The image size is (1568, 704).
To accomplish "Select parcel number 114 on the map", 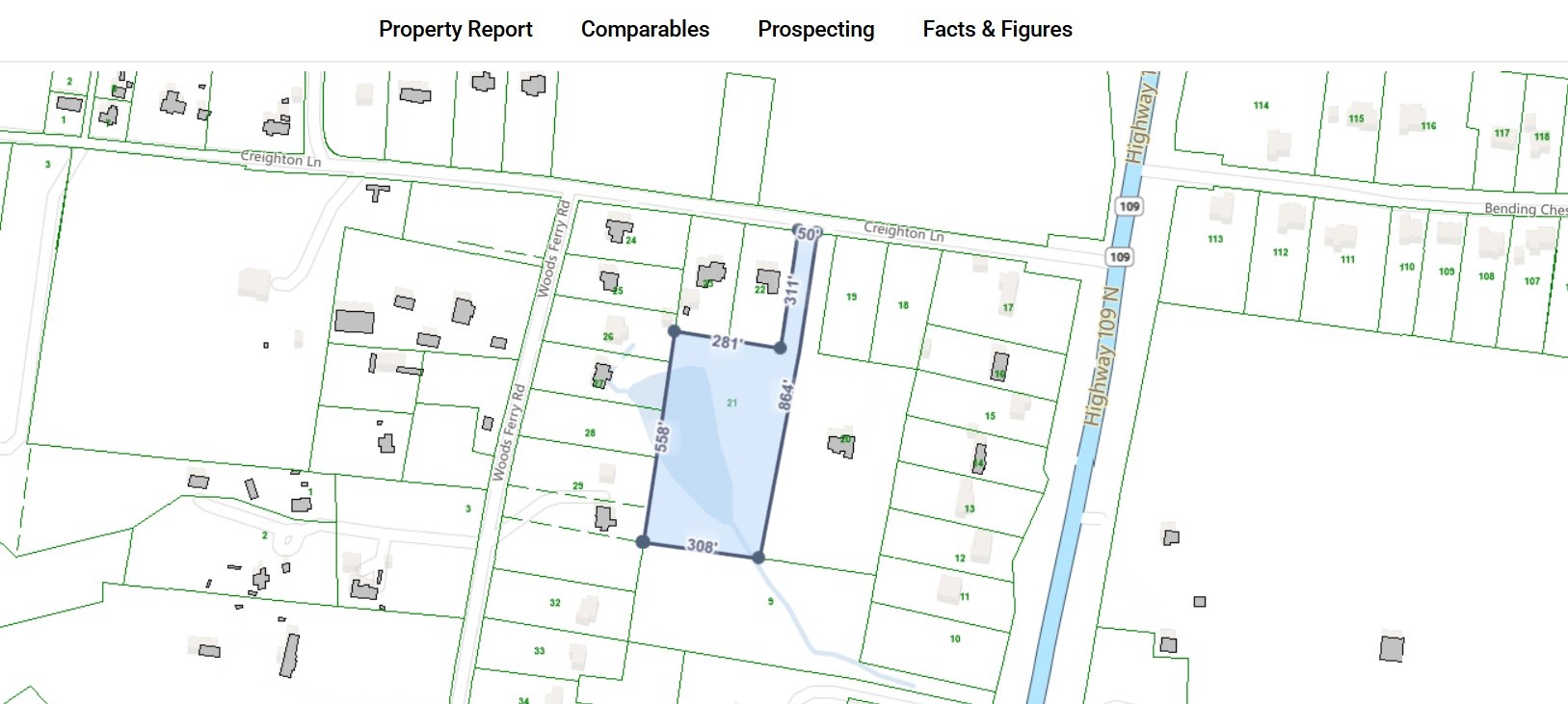I will click(1261, 106).
